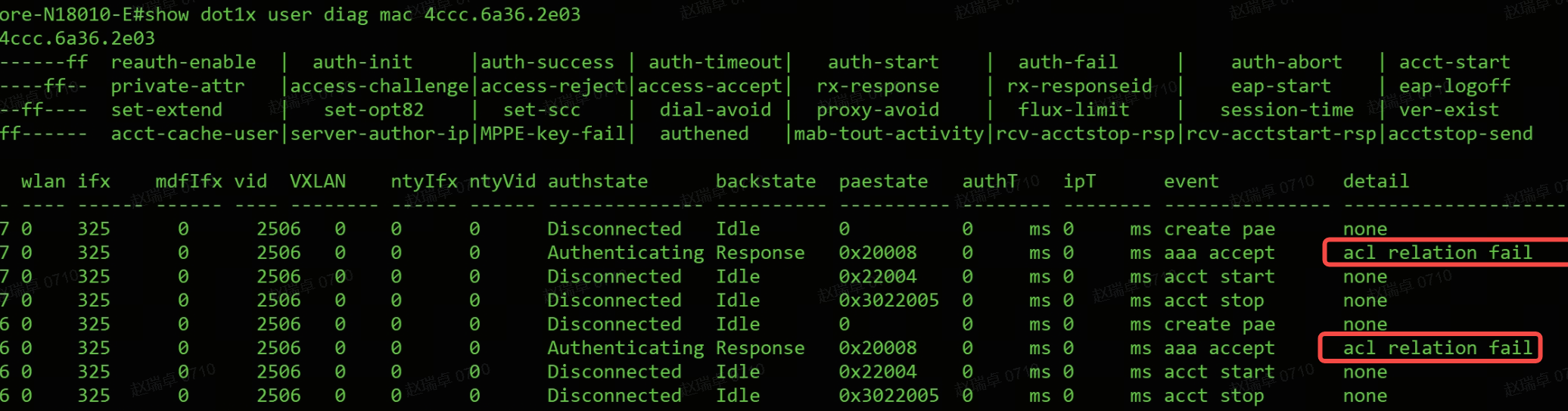Click the upper highlighted acl relation fail
The width and height of the screenshot is (1568, 411).
1437,253
